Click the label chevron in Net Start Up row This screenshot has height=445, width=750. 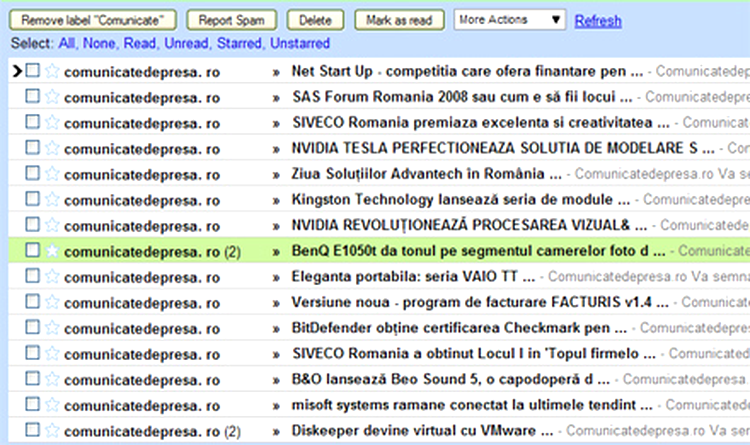tap(276, 72)
